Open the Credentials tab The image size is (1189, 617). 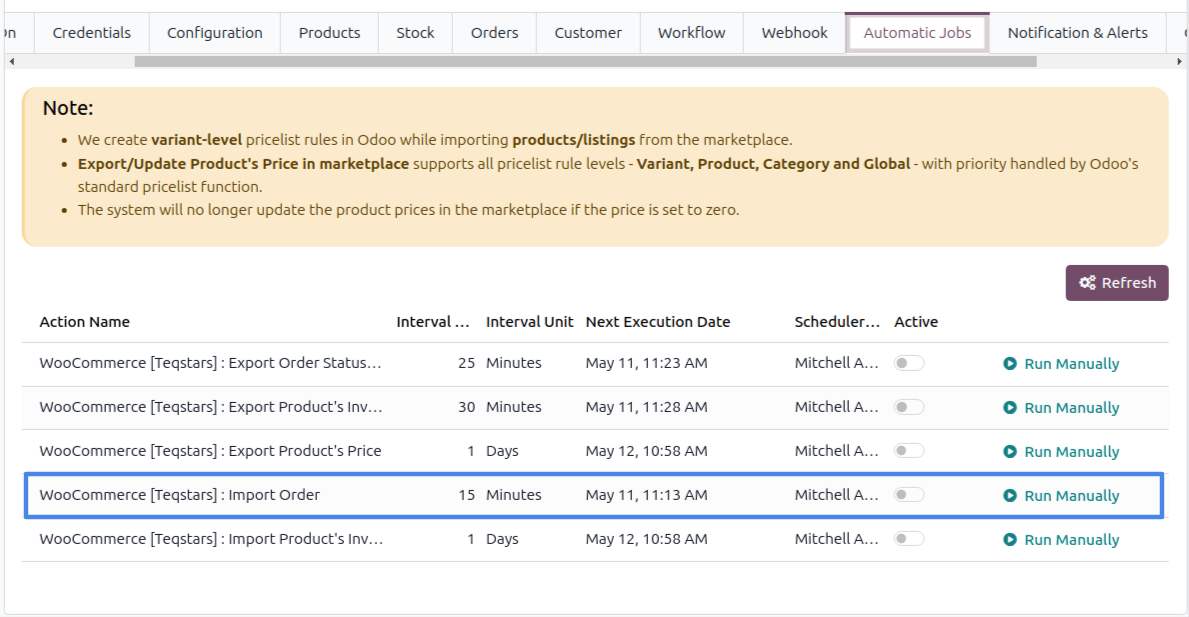click(92, 33)
